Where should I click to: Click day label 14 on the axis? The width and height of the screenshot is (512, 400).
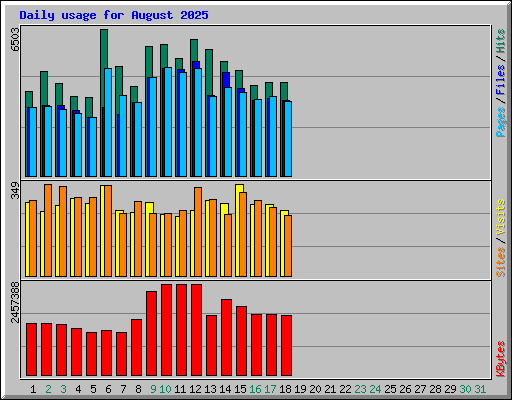(x=225, y=389)
